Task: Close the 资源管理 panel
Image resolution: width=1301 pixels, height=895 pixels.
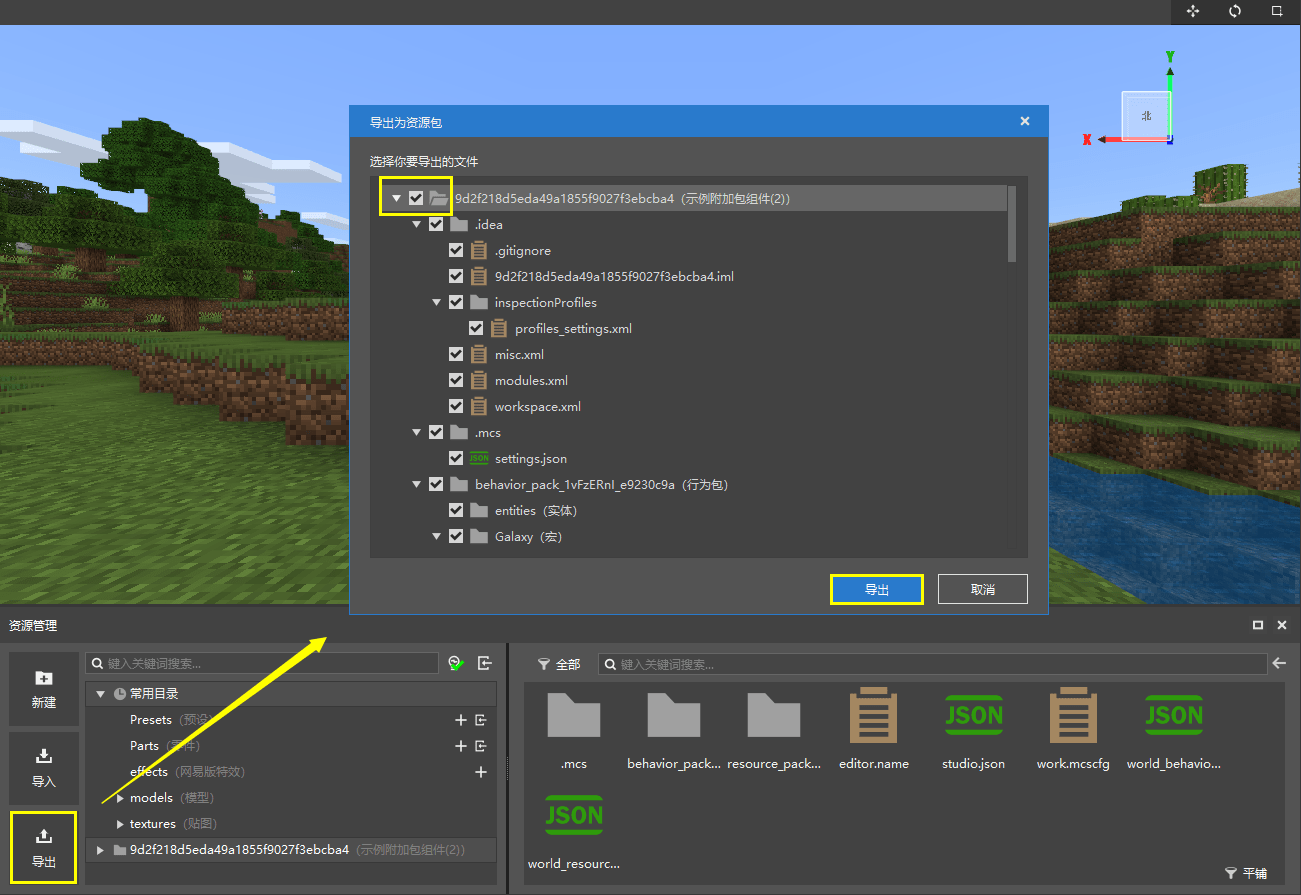Action: (x=1282, y=625)
